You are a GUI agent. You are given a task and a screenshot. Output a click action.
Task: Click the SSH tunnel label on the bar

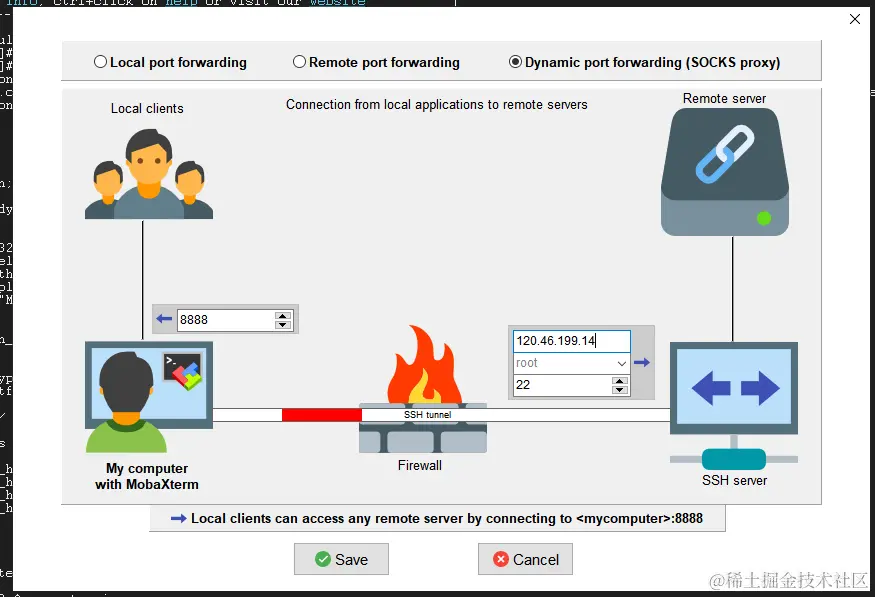click(427, 415)
